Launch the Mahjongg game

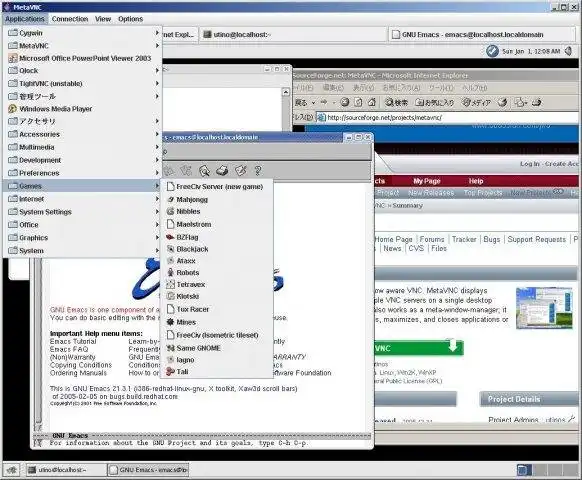pyautogui.click(x=217, y=200)
